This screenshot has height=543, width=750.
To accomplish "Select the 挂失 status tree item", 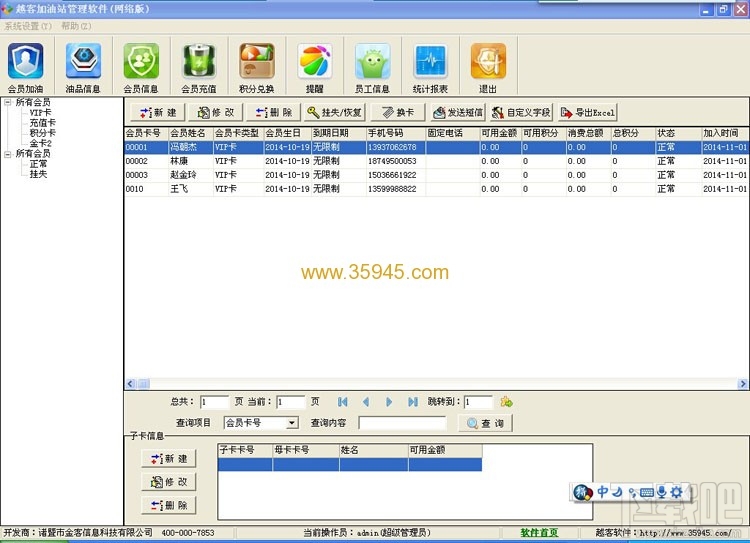I will [38, 174].
